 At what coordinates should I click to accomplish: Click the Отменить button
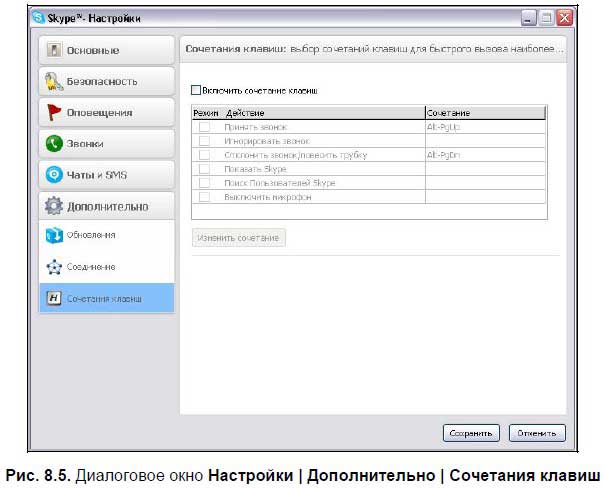537,433
